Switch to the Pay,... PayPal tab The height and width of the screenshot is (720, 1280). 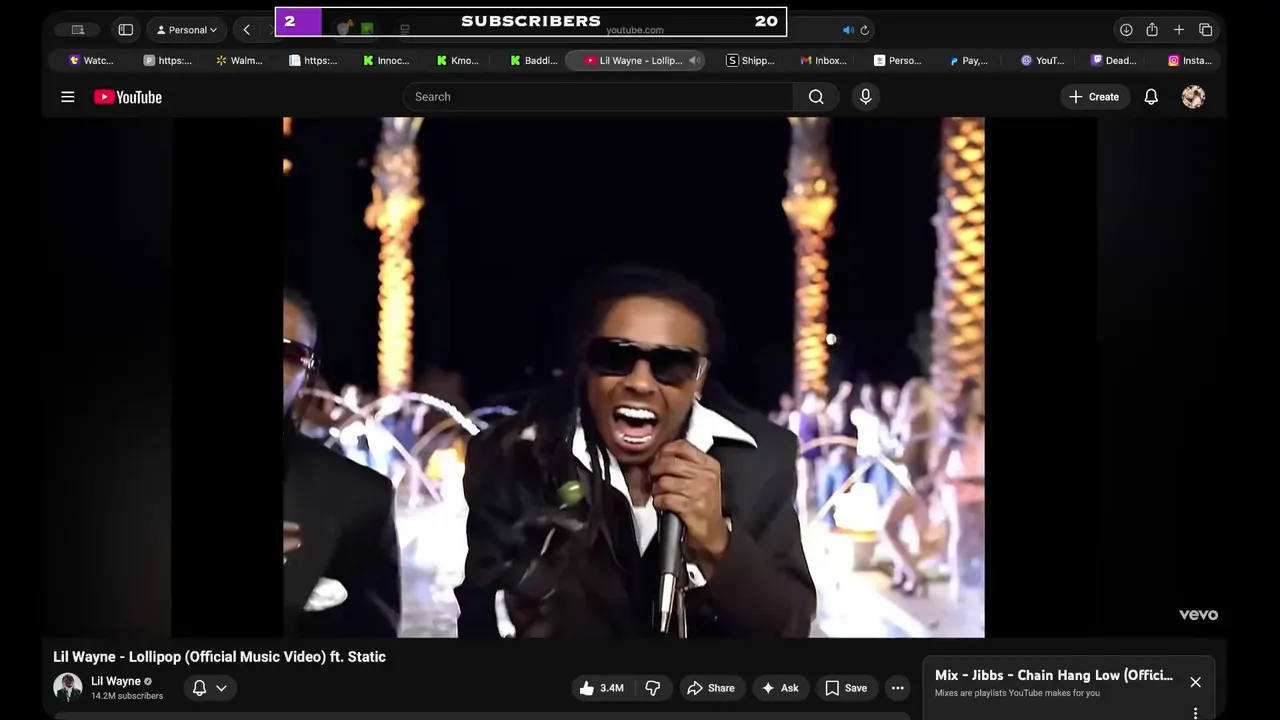(x=970, y=61)
